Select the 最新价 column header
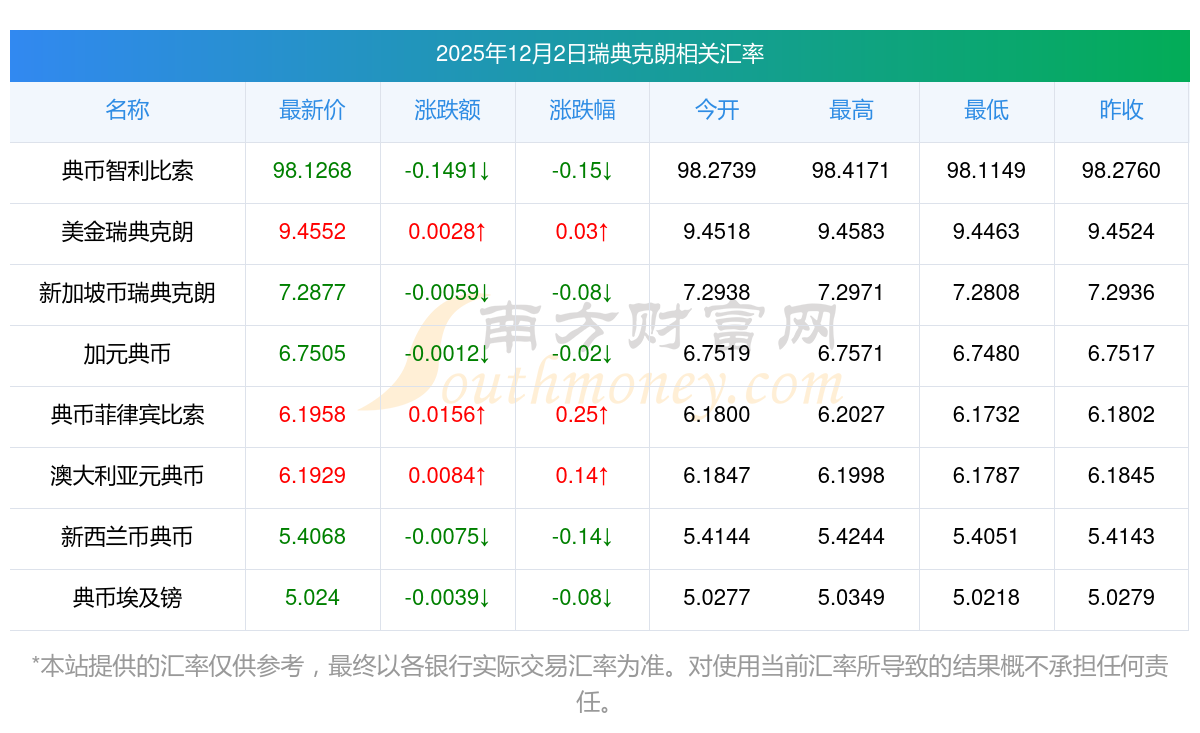Image resolution: width=1200 pixels, height=733 pixels. 312,110
